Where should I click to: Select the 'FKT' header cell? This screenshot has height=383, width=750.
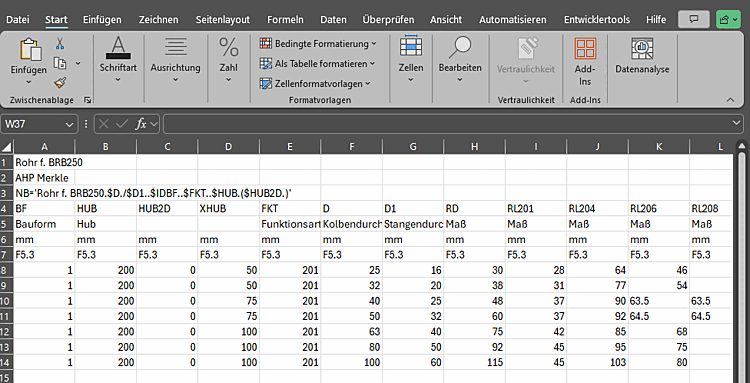pyautogui.click(x=290, y=208)
